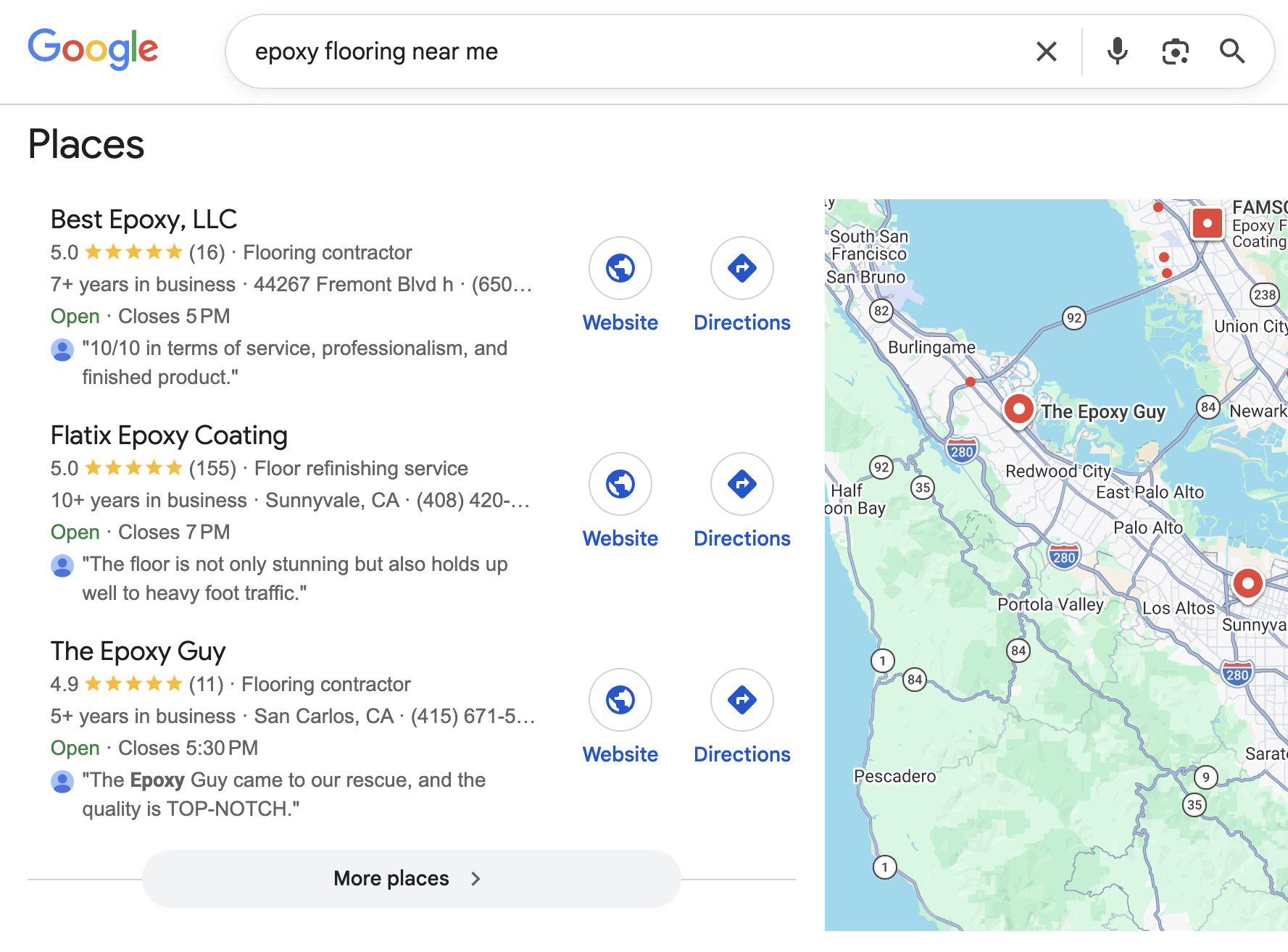The image size is (1288, 952).
Task: Click the Website globe icon for Best Epoxy, LLC
Action: coord(620,267)
